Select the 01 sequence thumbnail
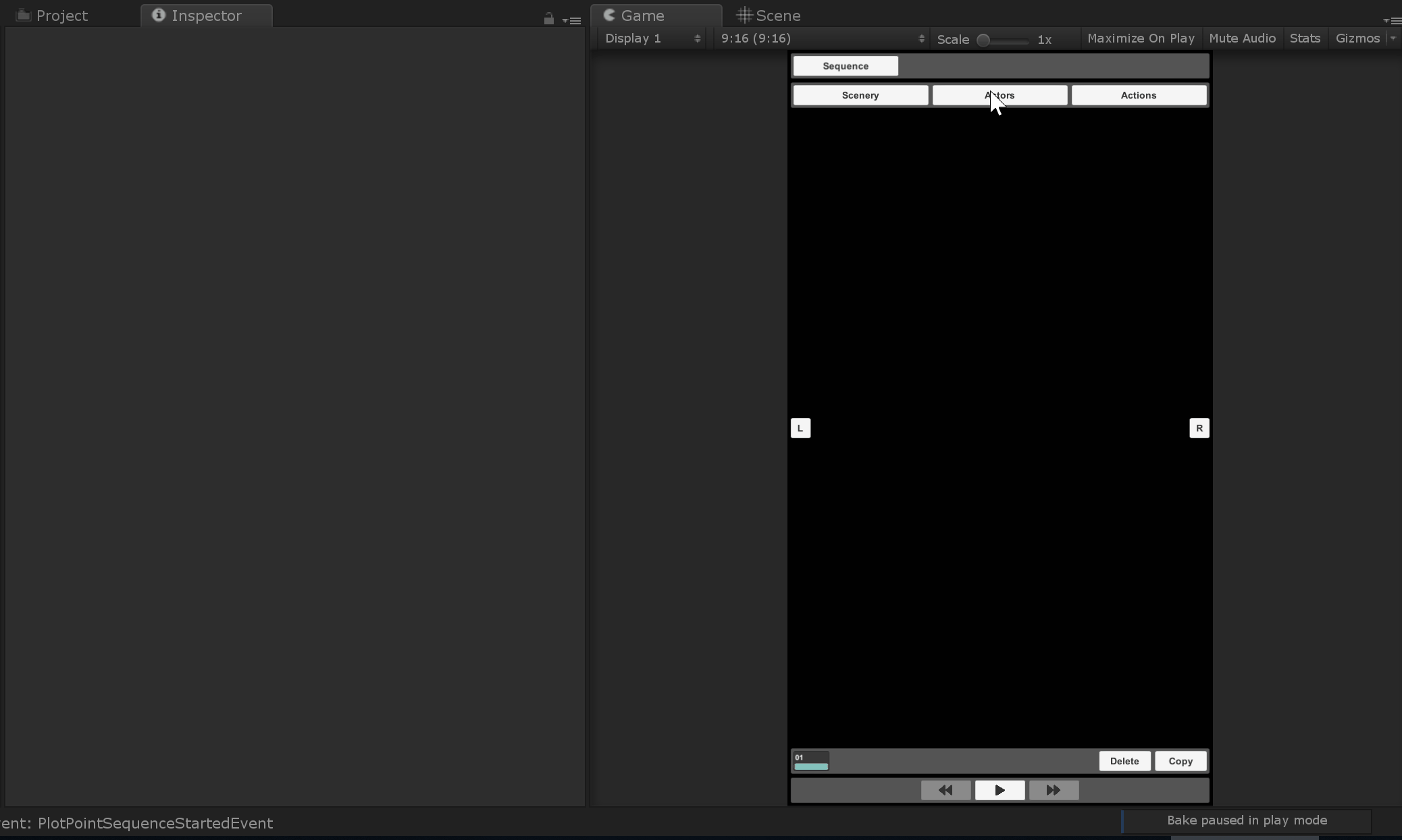 point(810,760)
